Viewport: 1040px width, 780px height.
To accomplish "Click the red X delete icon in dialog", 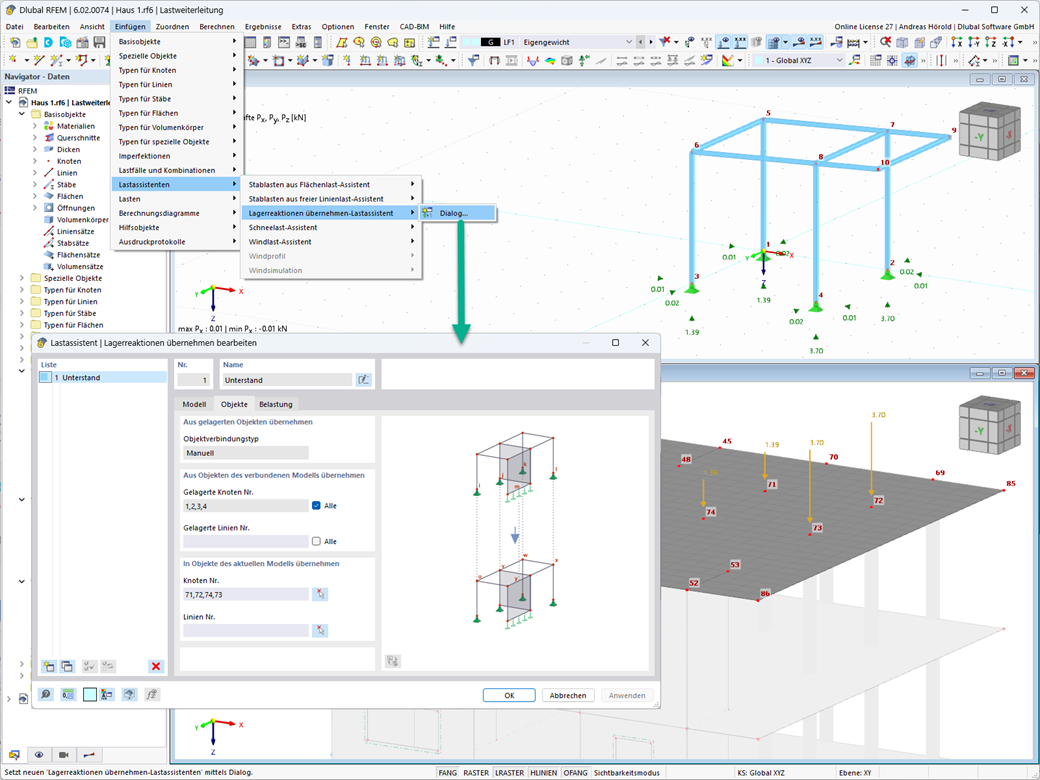I will (x=156, y=666).
